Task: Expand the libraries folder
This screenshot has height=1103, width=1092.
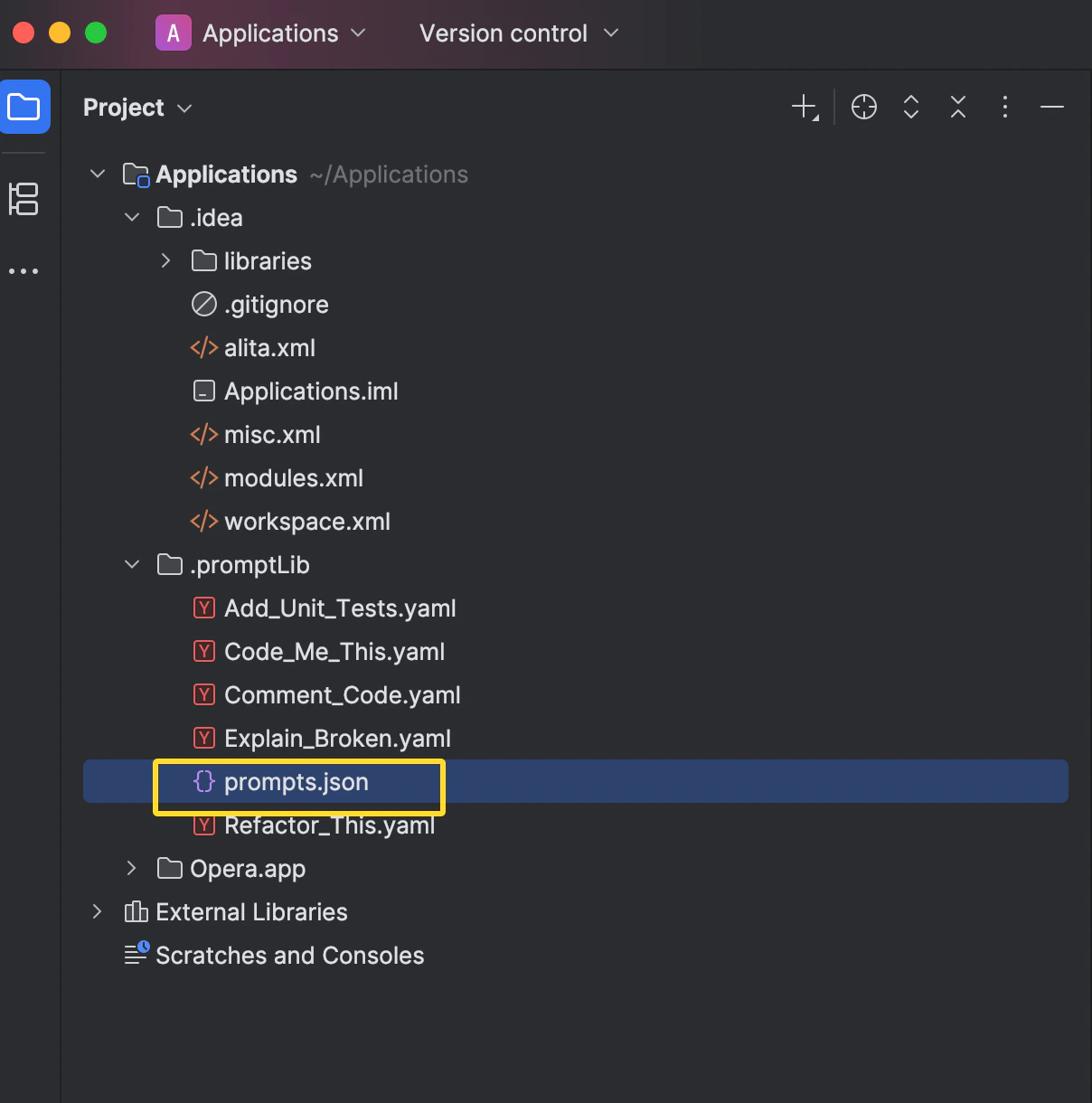Action: [x=165, y=260]
